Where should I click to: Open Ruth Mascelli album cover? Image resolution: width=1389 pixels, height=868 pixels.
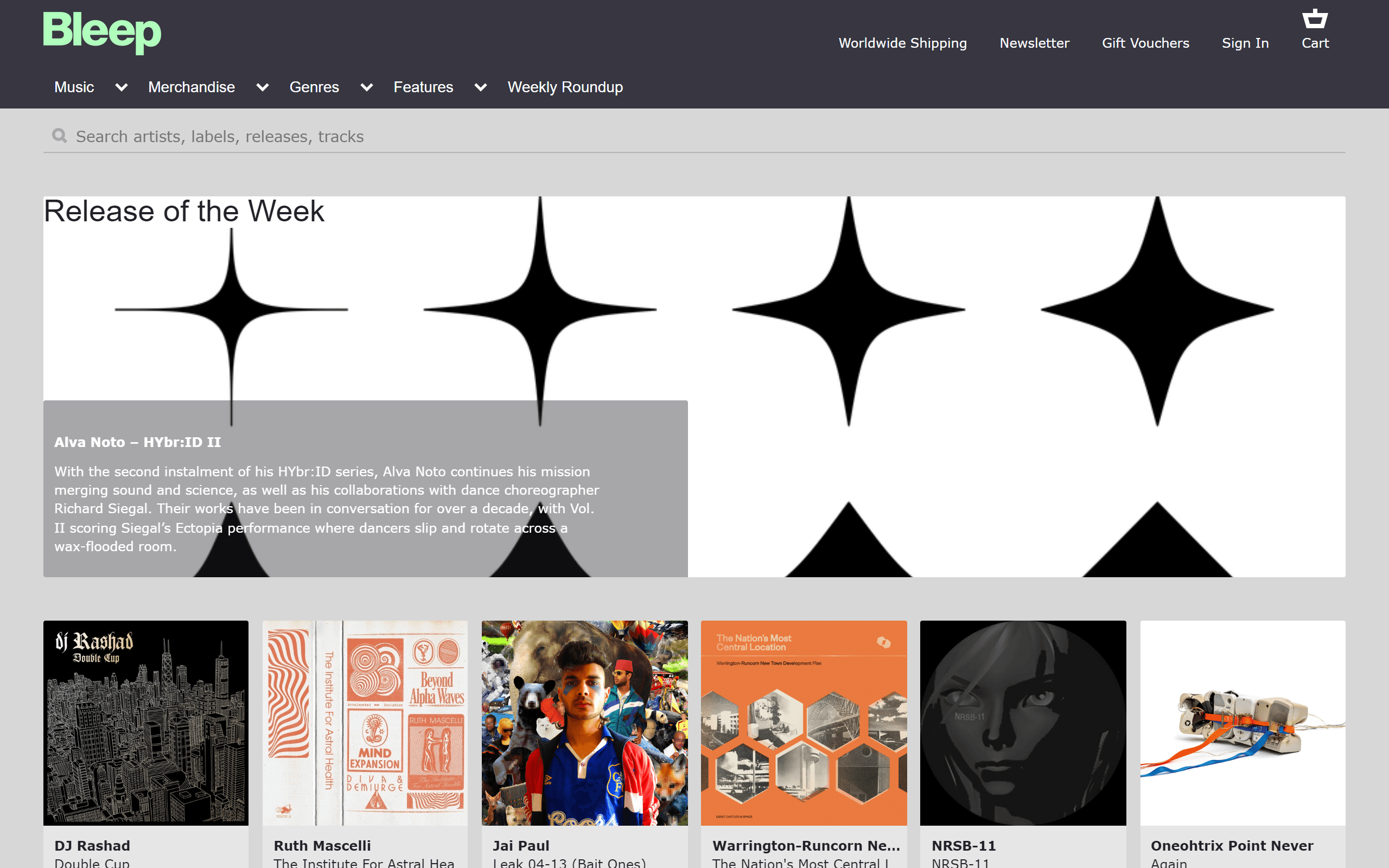365,723
